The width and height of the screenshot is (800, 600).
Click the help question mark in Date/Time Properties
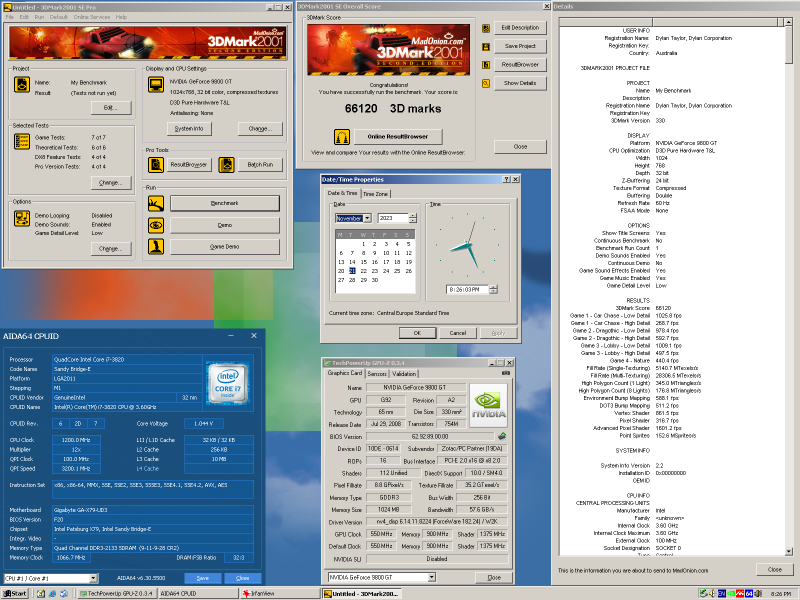pyautogui.click(x=506, y=180)
